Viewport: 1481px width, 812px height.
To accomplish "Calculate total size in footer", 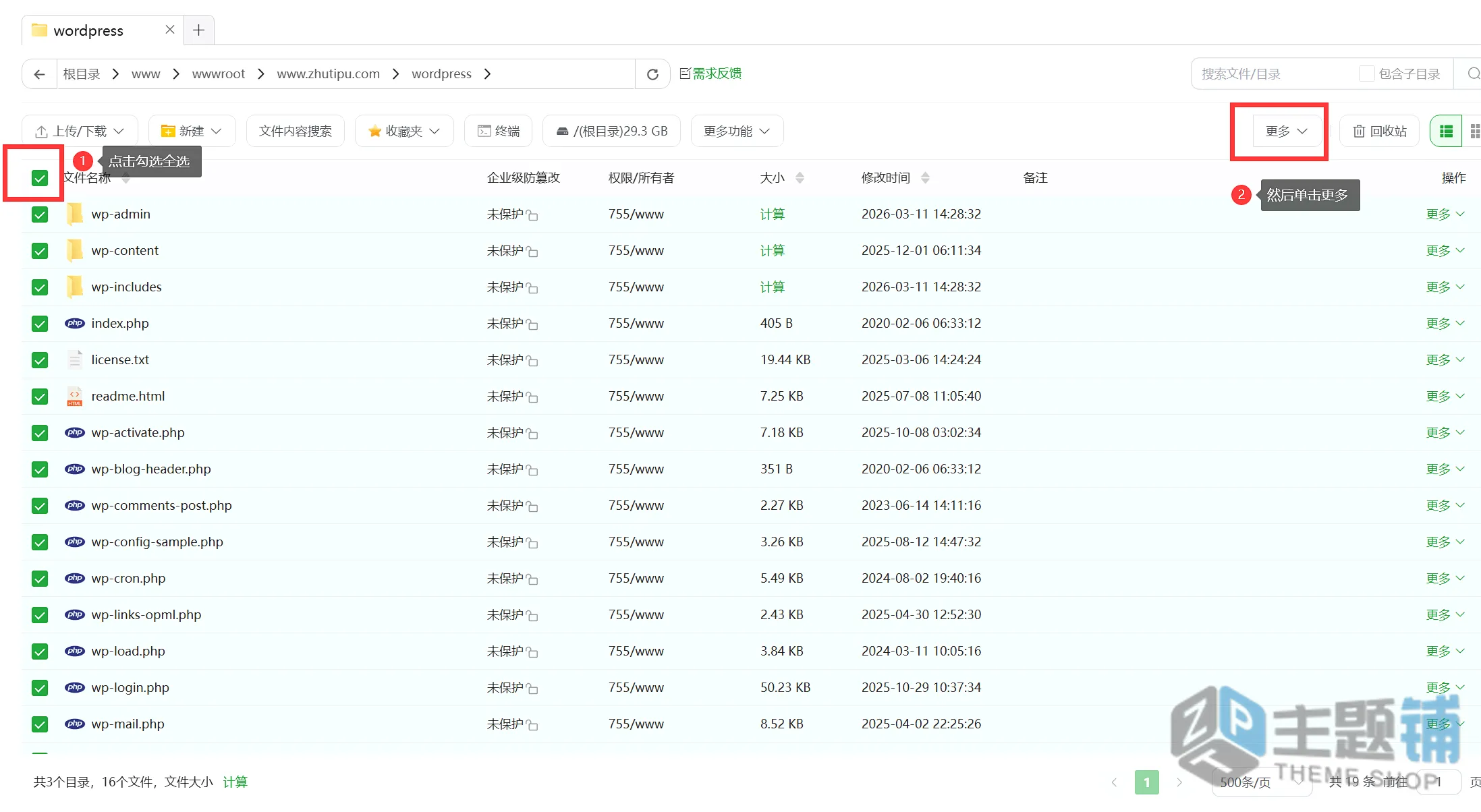I will pos(235,782).
